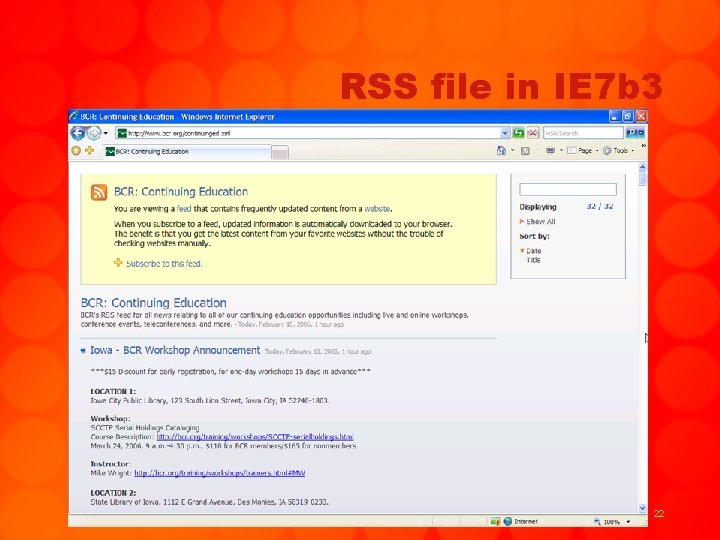
Task: Click Subscribe to this feed
Action: (164, 264)
